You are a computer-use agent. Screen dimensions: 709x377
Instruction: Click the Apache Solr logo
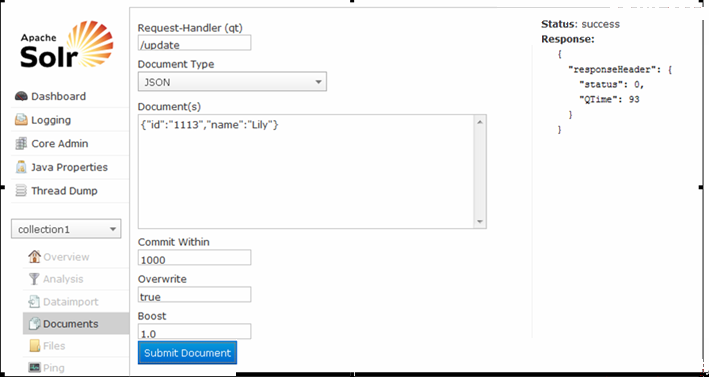66,44
